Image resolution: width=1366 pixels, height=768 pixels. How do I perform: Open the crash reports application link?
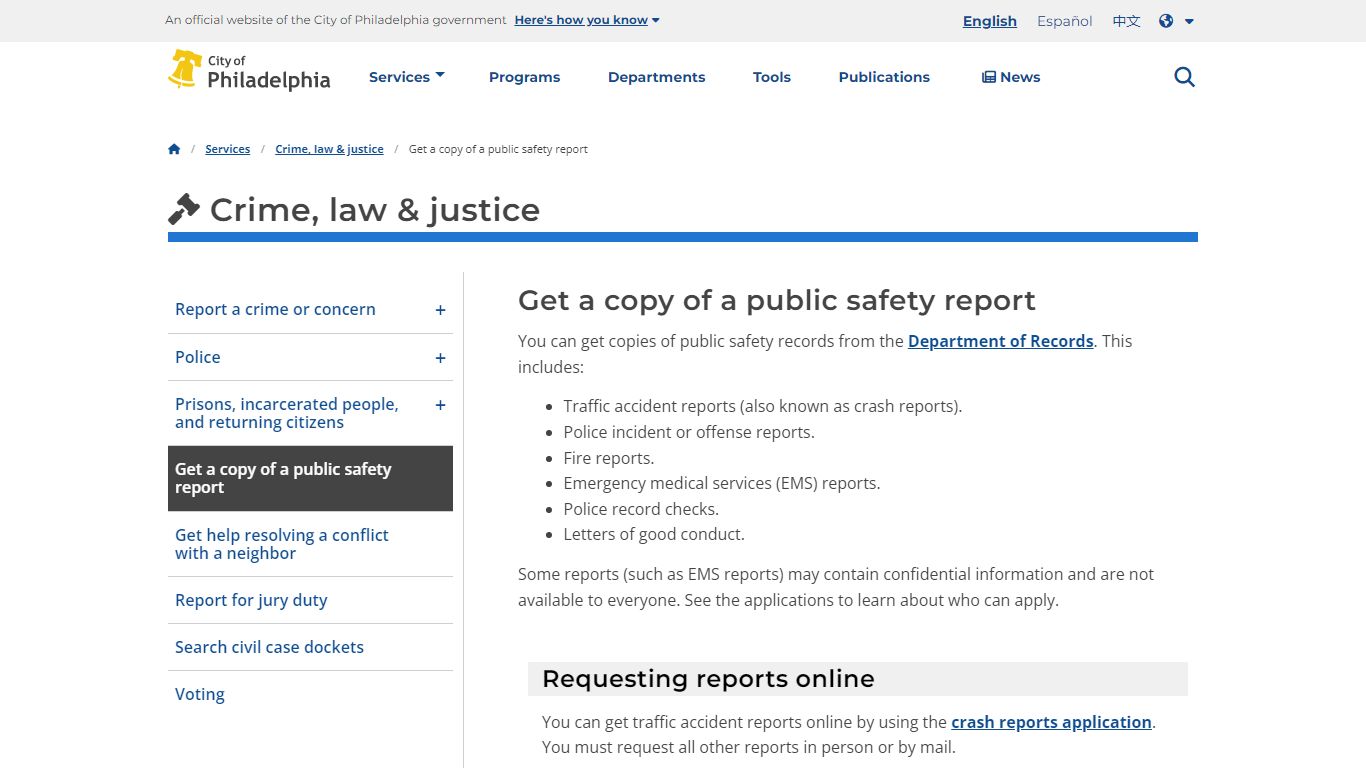click(1051, 722)
